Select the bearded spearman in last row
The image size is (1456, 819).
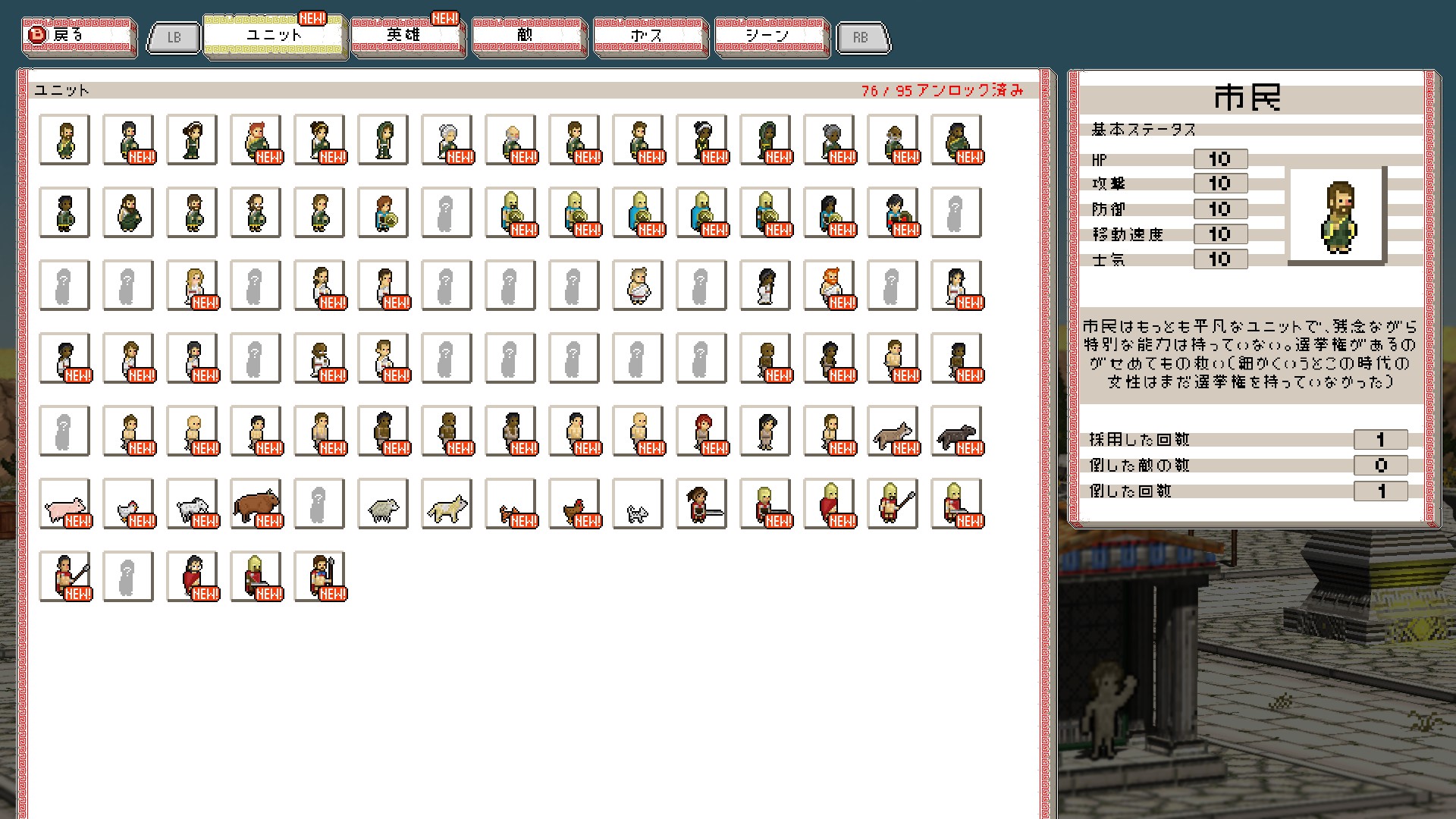coord(318,576)
